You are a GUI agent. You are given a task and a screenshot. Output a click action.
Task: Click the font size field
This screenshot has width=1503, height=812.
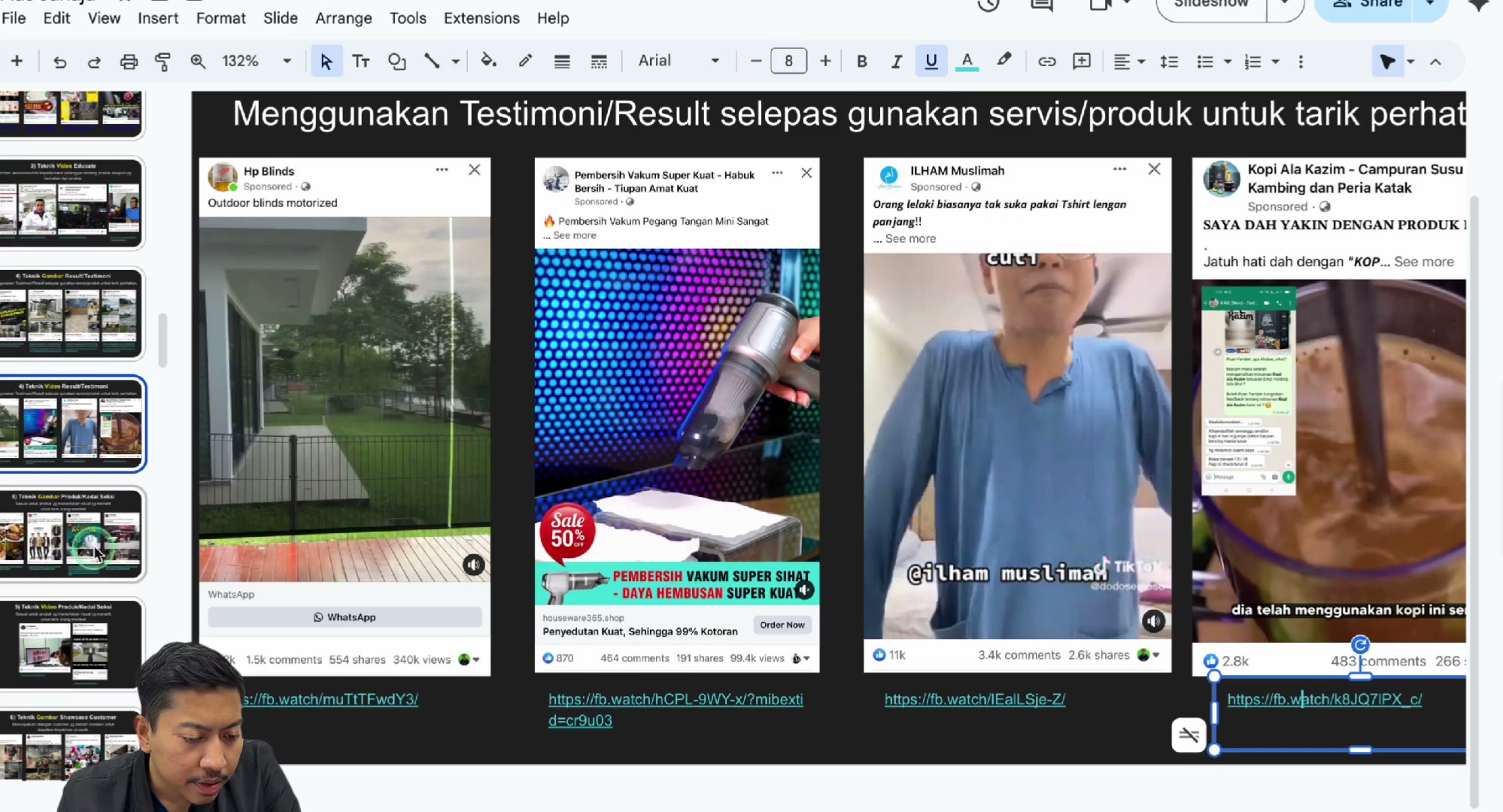[x=788, y=61]
